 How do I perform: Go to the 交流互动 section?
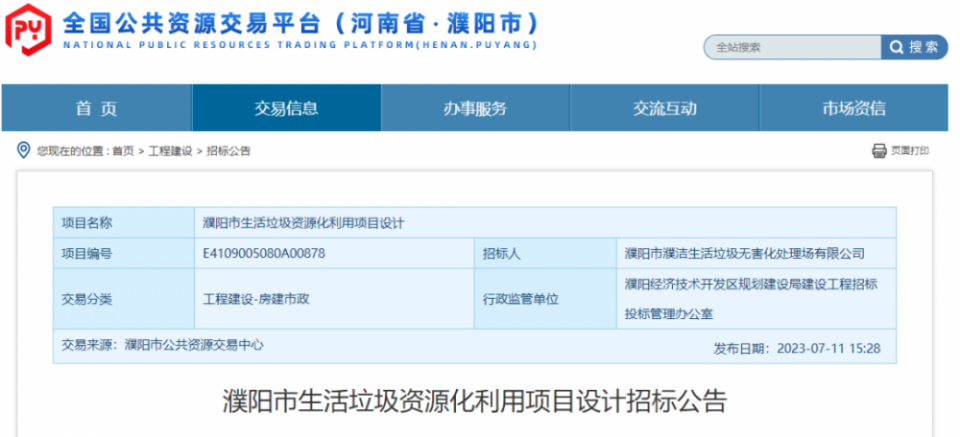point(664,109)
